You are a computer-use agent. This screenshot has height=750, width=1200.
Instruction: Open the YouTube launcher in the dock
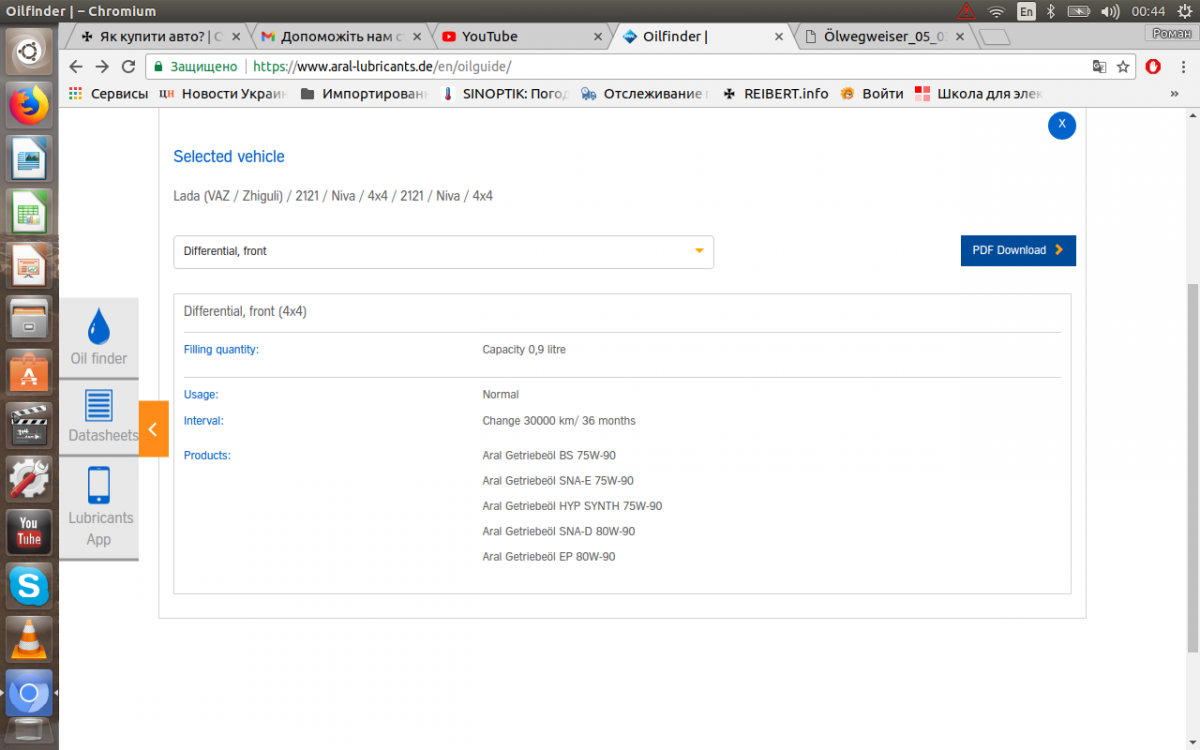coord(29,532)
